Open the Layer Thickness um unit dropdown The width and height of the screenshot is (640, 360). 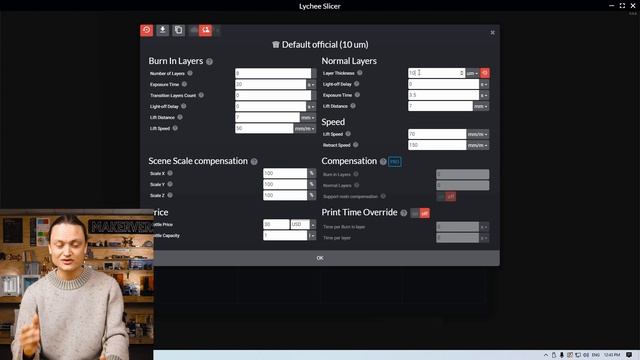(x=472, y=73)
